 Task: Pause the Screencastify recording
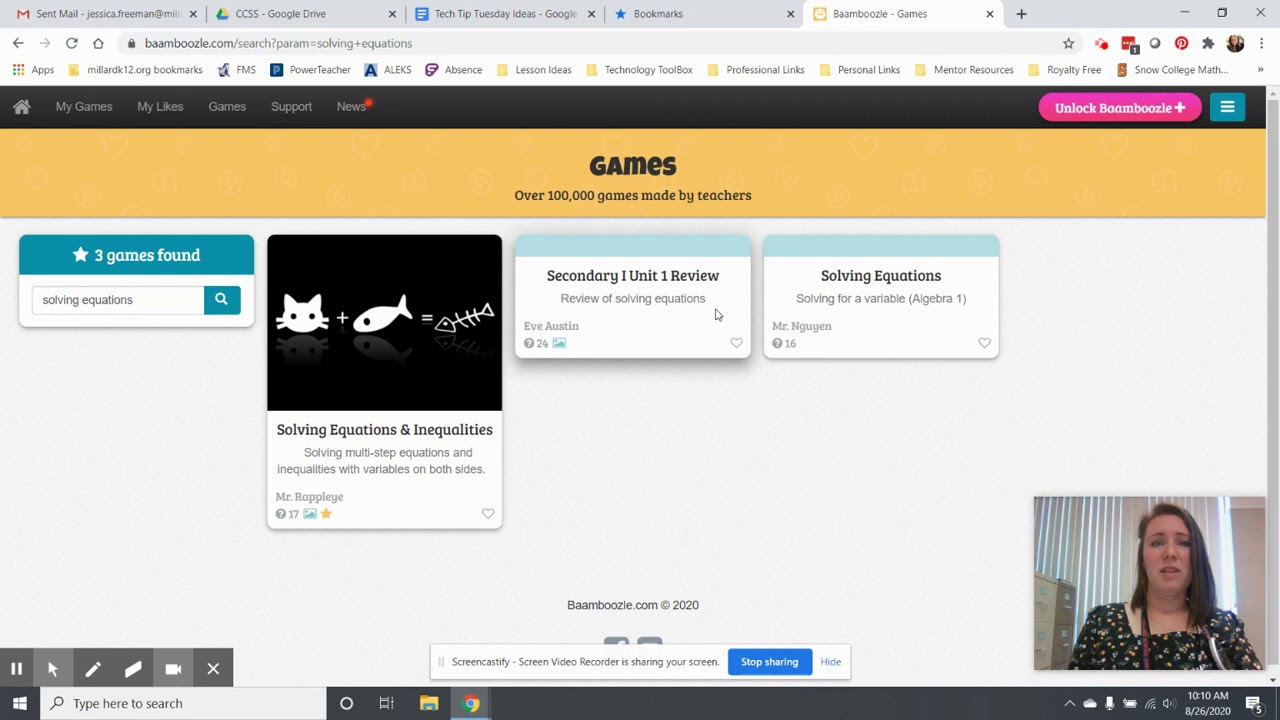point(17,669)
